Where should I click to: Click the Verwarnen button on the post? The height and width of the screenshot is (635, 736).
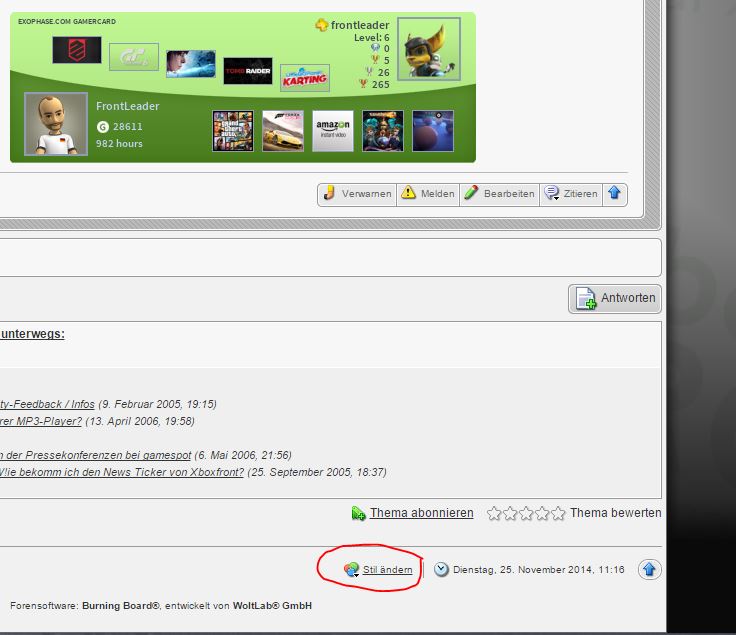coord(357,194)
